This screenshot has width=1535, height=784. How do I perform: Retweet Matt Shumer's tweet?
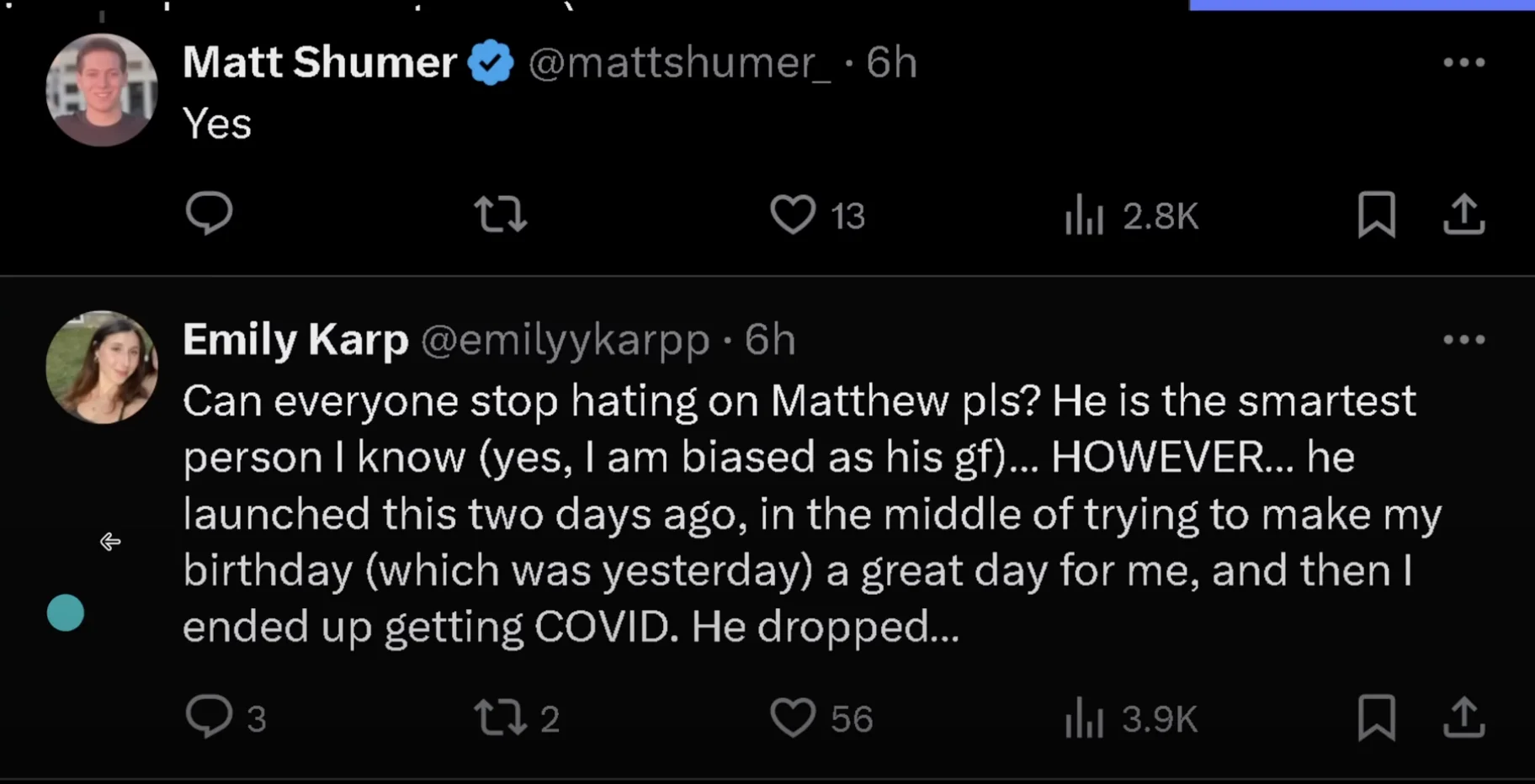[x=501, y=214]
